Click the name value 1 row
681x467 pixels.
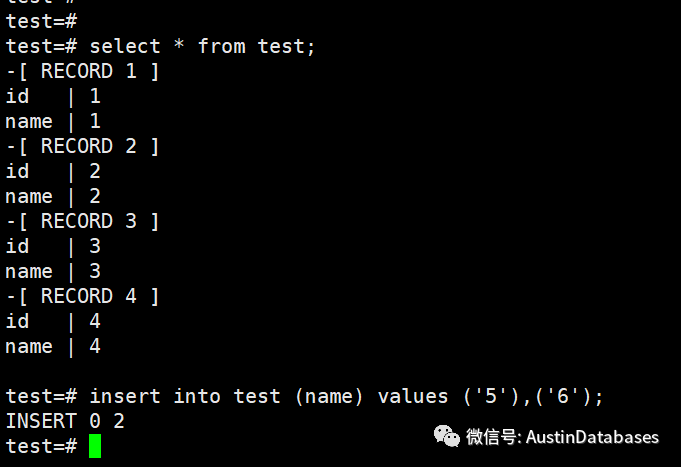click(53, 121)
